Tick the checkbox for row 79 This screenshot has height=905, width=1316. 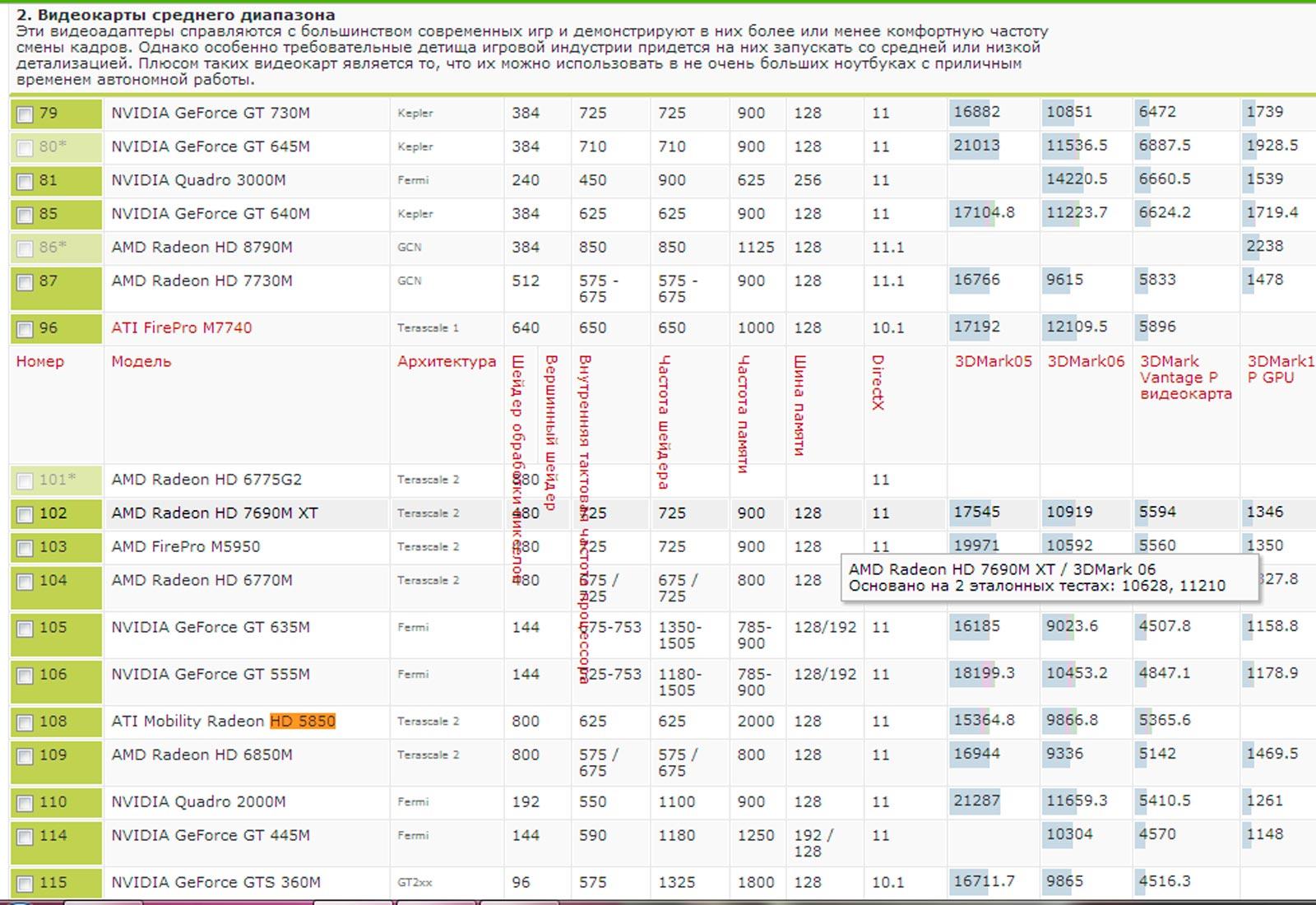pos(25,115)
